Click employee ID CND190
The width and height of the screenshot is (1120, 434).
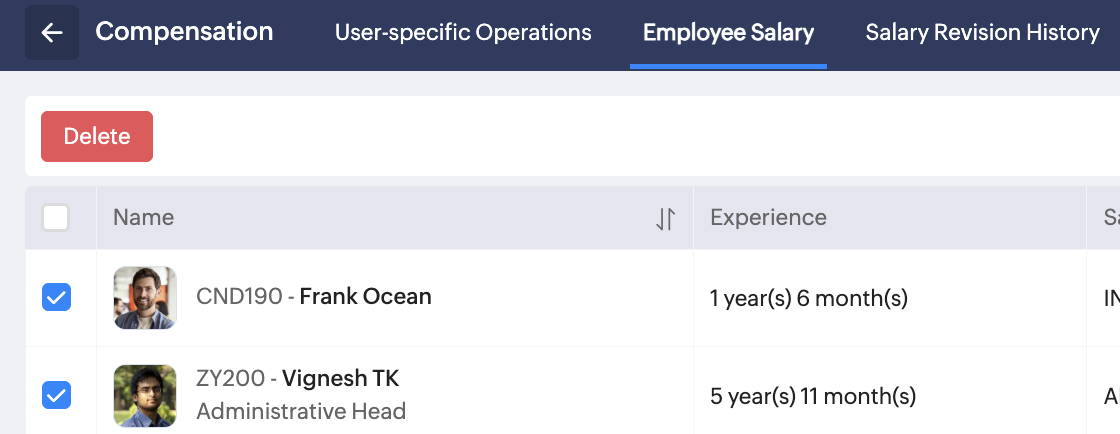coord(239,297)
